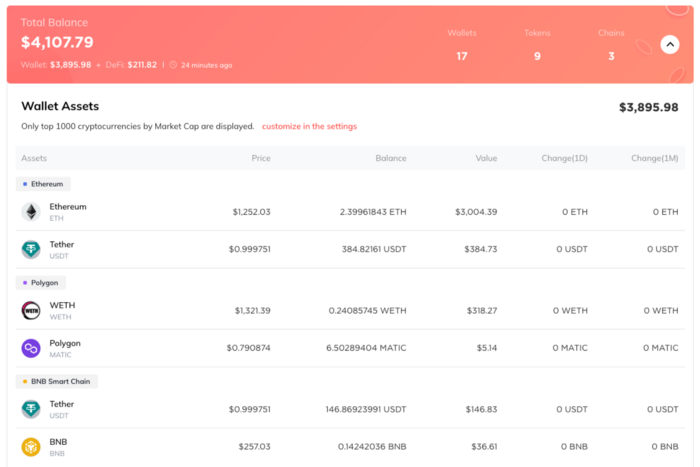Open the customize in the settings link
Viewport: 700px width, 467px height.
(309, 127)
